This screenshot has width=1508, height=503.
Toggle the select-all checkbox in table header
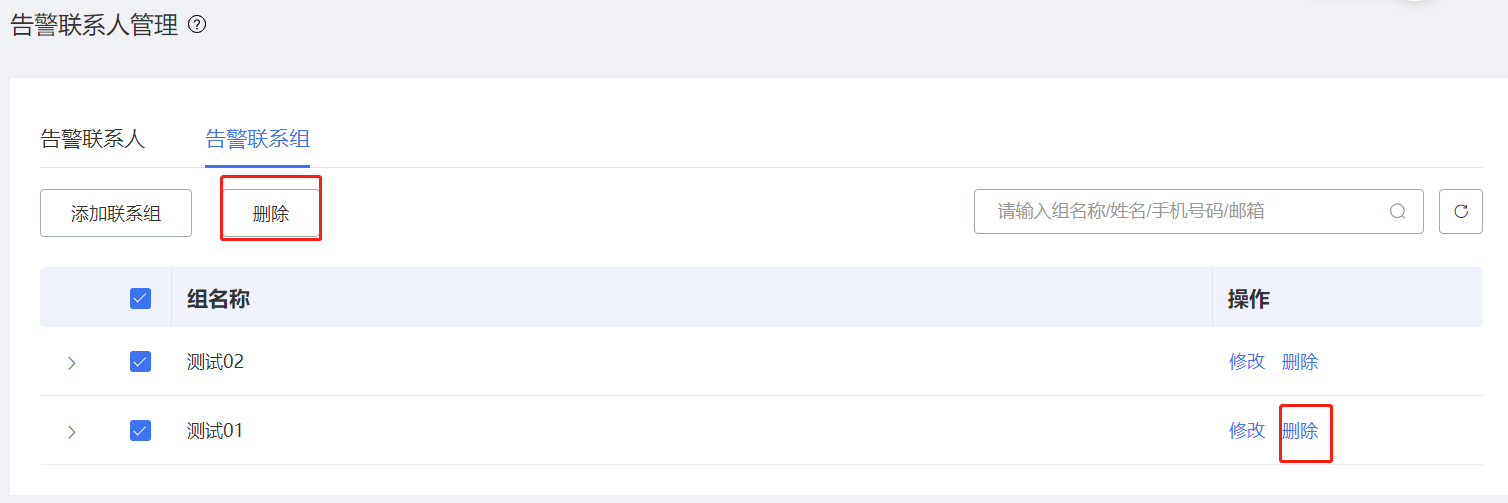(140, 298)
